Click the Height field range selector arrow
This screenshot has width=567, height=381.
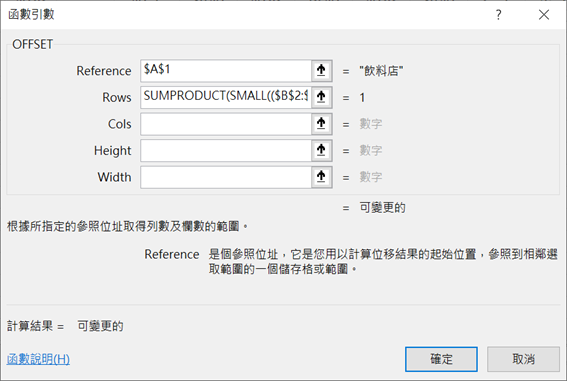[321, 150]
